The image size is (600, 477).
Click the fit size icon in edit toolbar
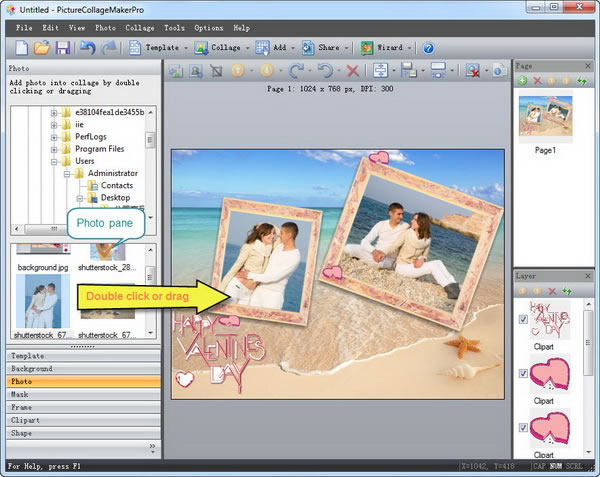[438, 71]
